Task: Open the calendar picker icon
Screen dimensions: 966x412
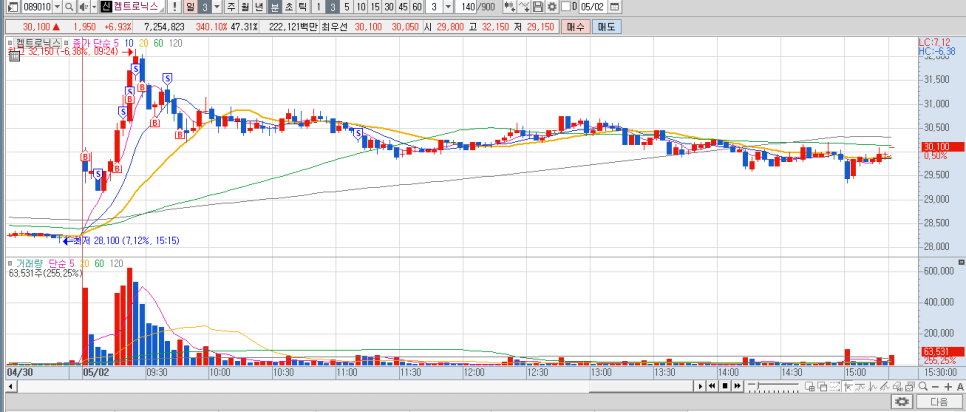Action: [x=614, y=7]
